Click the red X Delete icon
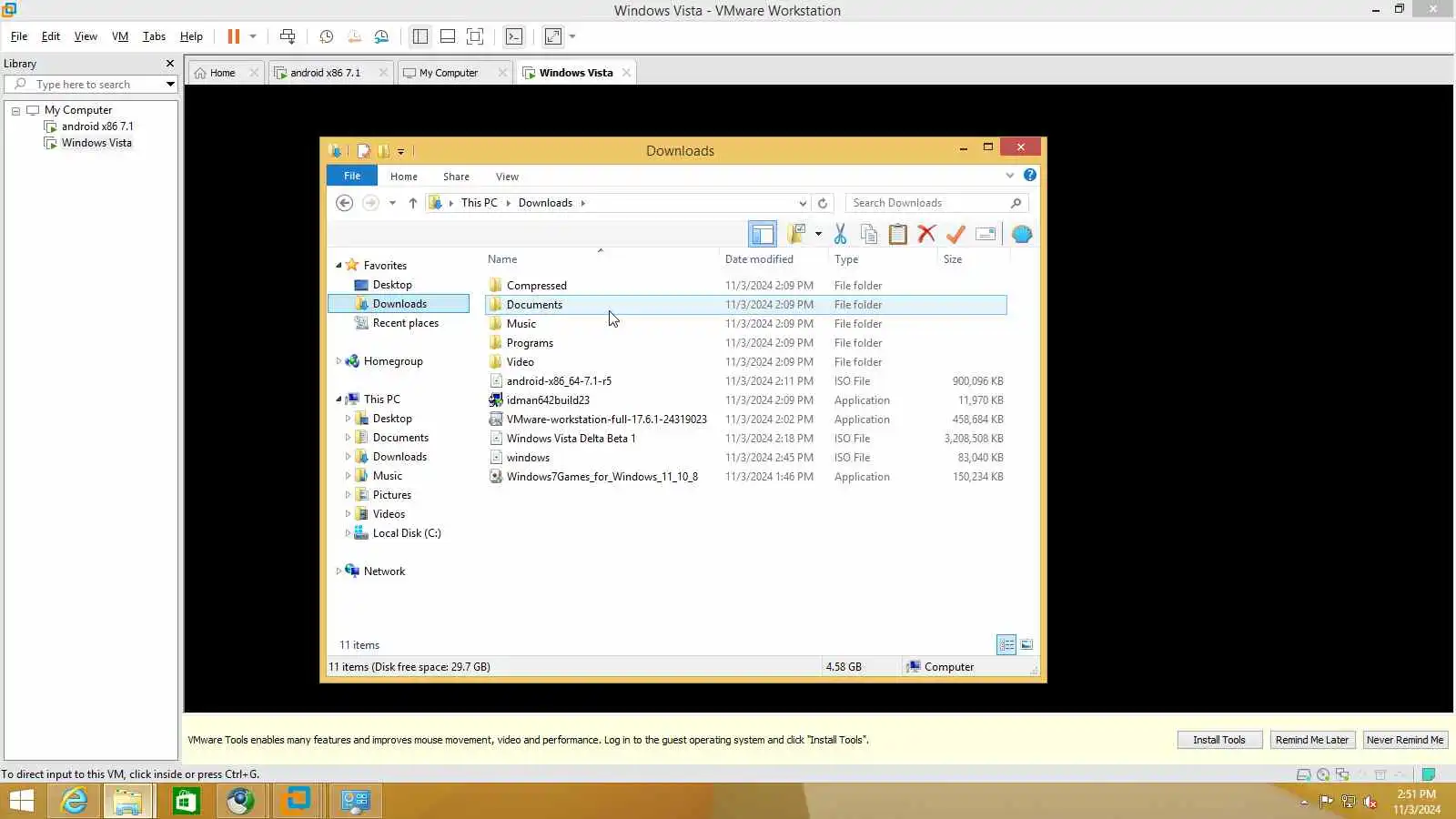This screenshot has width=1456, height=819. (x=926, y=234)
